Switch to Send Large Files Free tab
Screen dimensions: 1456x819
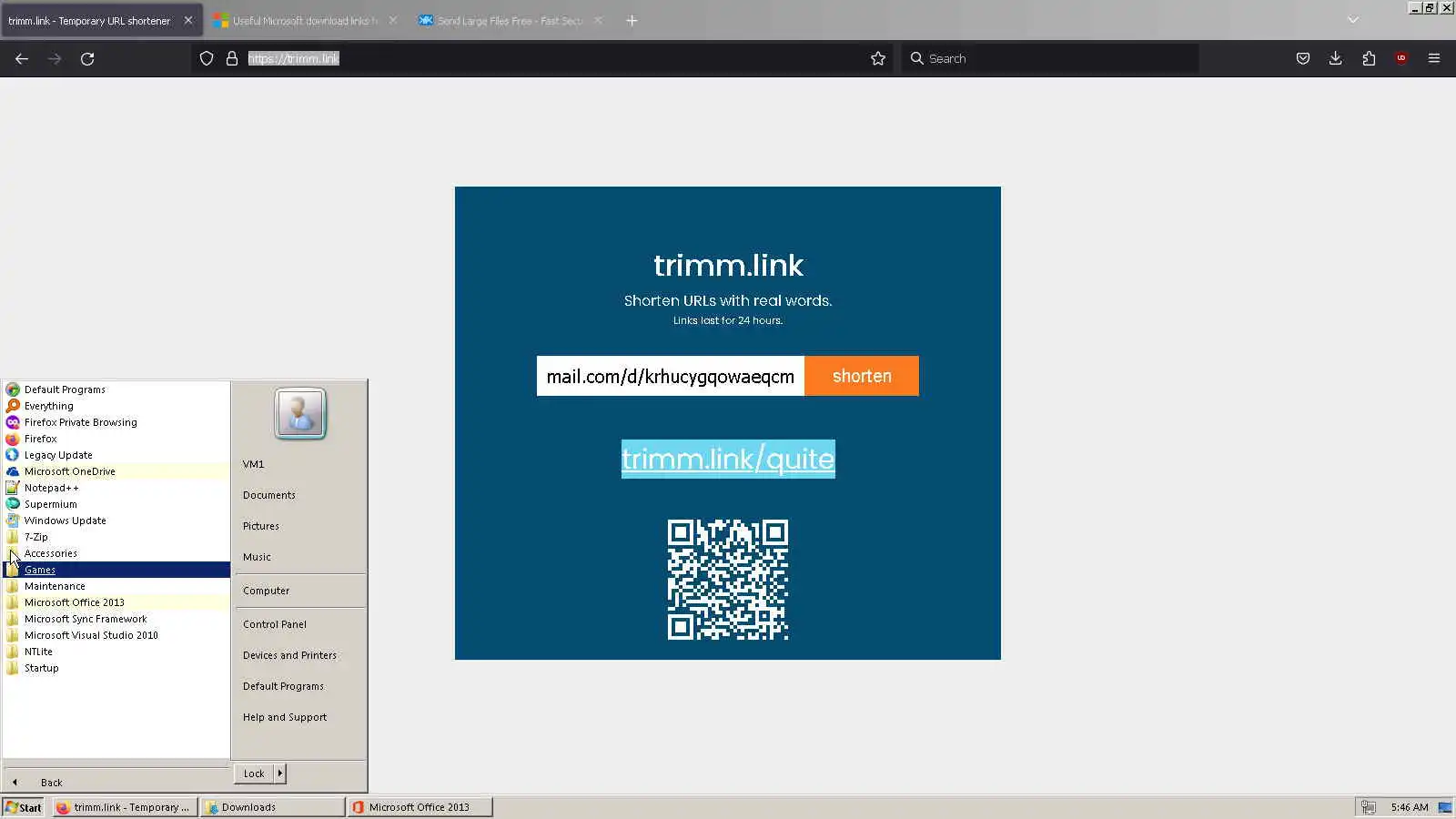pos(511,20)
